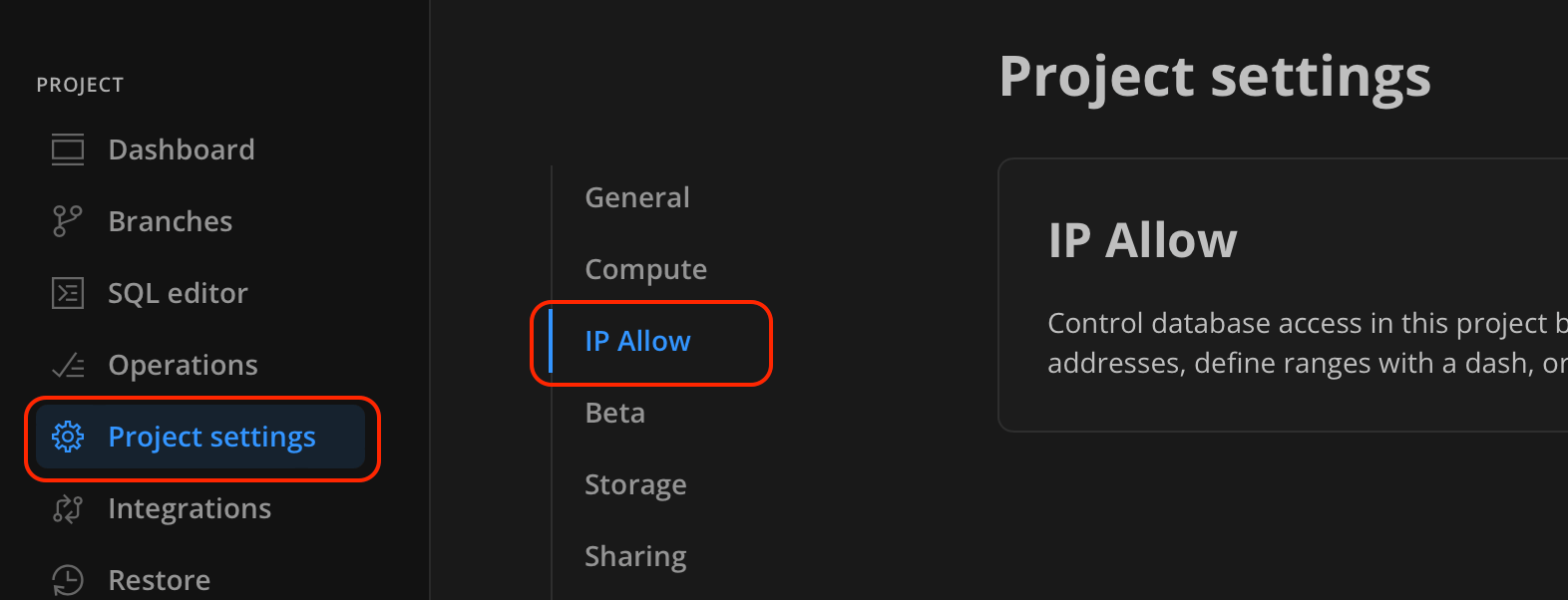1568x600 pixels.
Task: Click the Project settings sidebar entry
Action: [211, 437]
